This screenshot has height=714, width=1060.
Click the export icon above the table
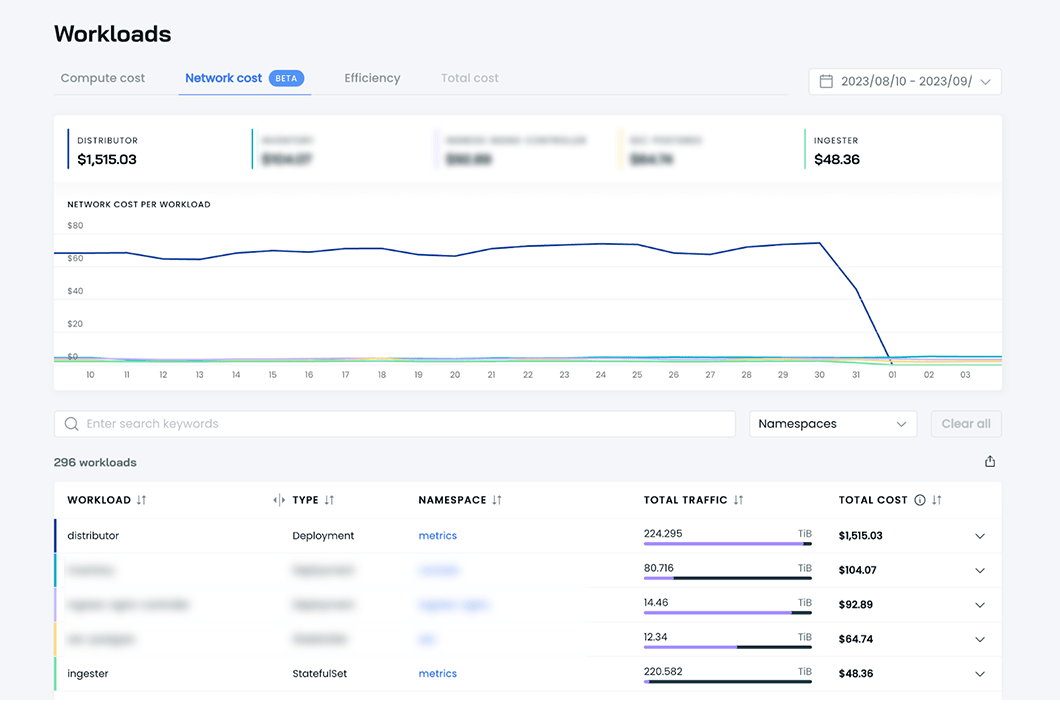coord(990,462)
